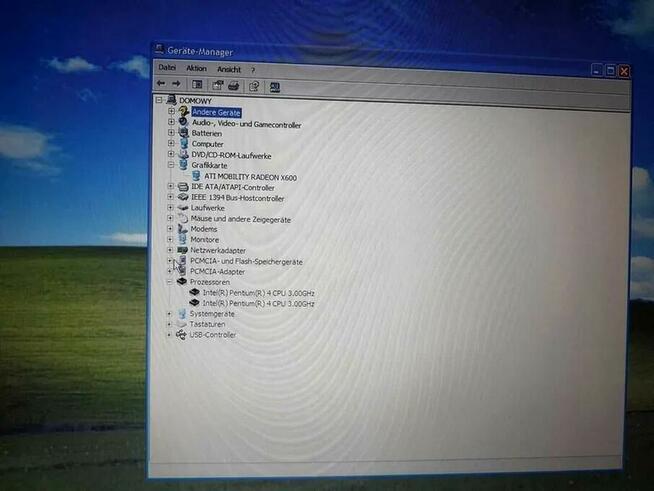654x491 pixels.
Task: Expand the USB-Controller node
Action: (169, 335)
